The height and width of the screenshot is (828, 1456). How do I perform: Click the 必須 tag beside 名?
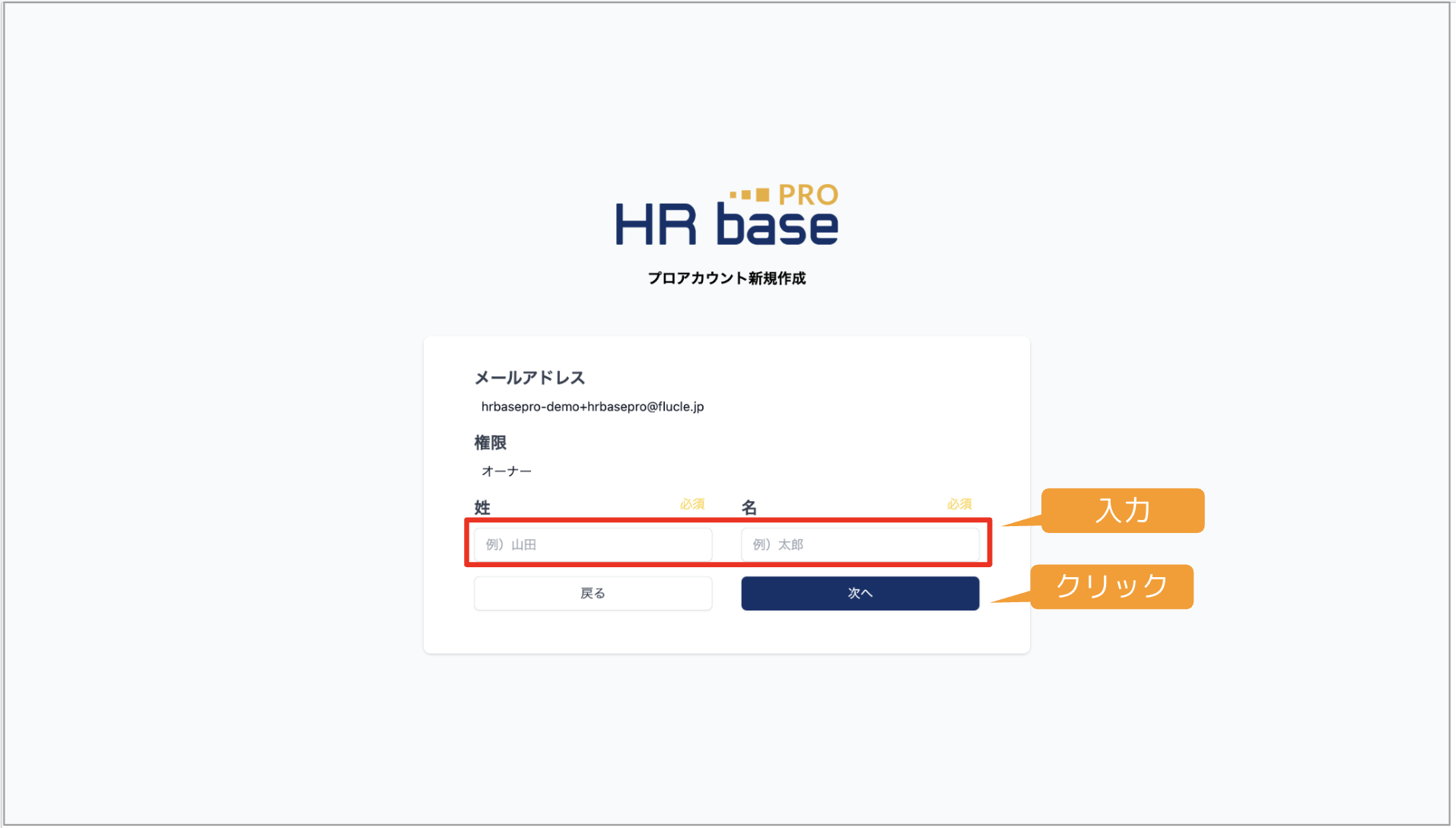[959, 504]
